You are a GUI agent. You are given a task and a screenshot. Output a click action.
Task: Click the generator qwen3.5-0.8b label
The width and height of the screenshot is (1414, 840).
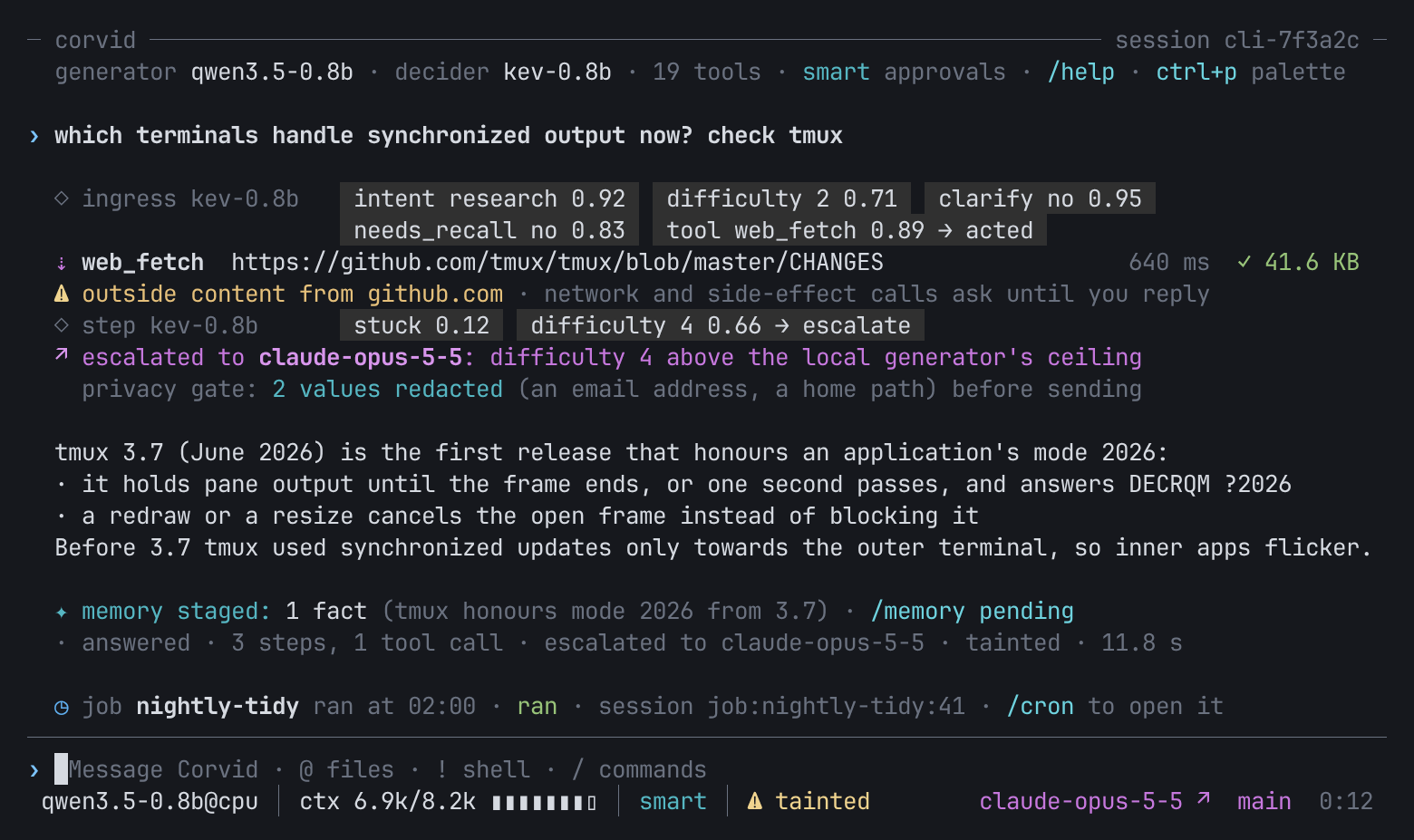[x=204, y=72]
